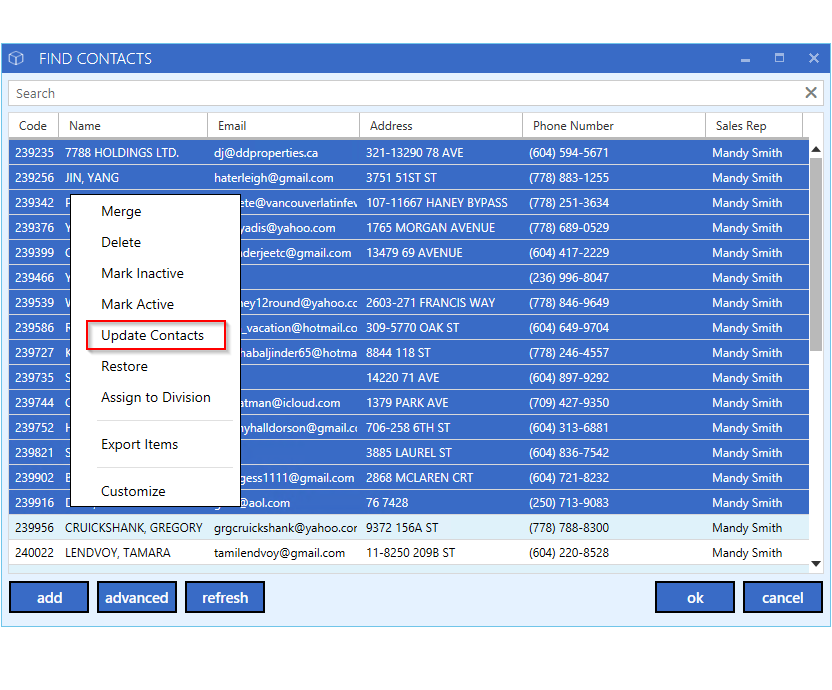
Task: Minimize the Find Contacts window
Action: click(746, 60)
